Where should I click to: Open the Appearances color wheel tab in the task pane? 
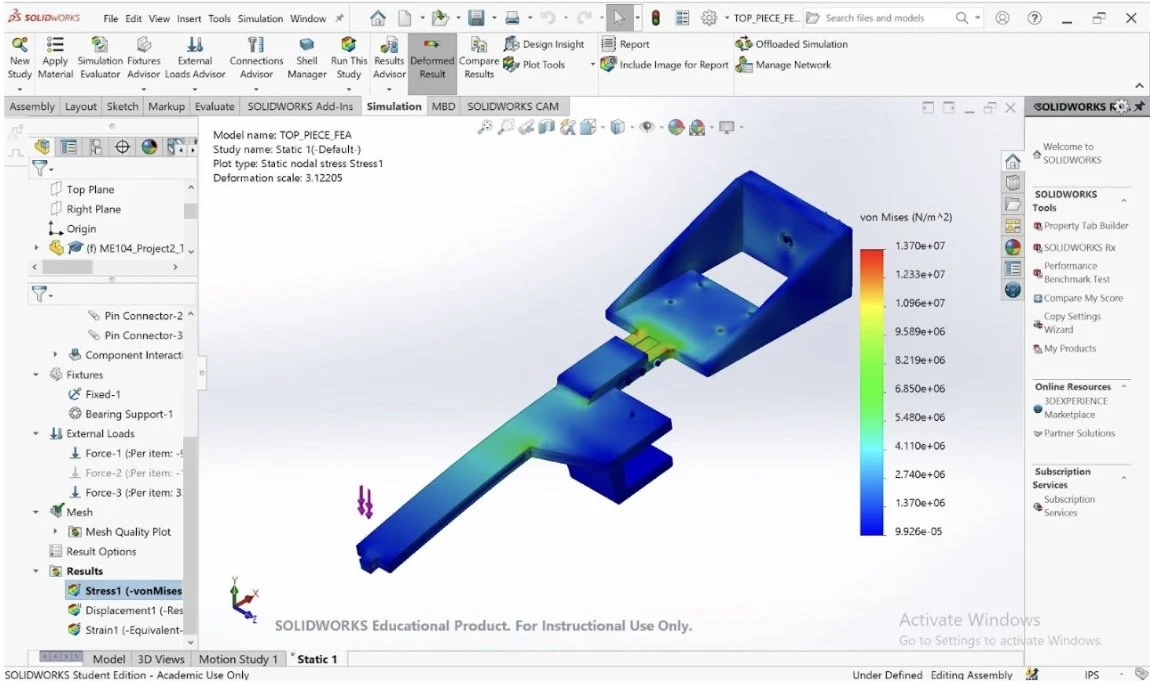[1013, 247]
